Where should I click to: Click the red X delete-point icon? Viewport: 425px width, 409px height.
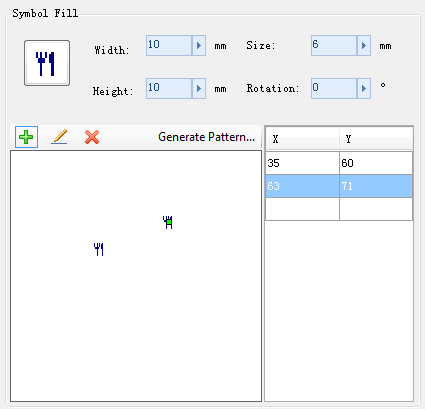[92, 137]
